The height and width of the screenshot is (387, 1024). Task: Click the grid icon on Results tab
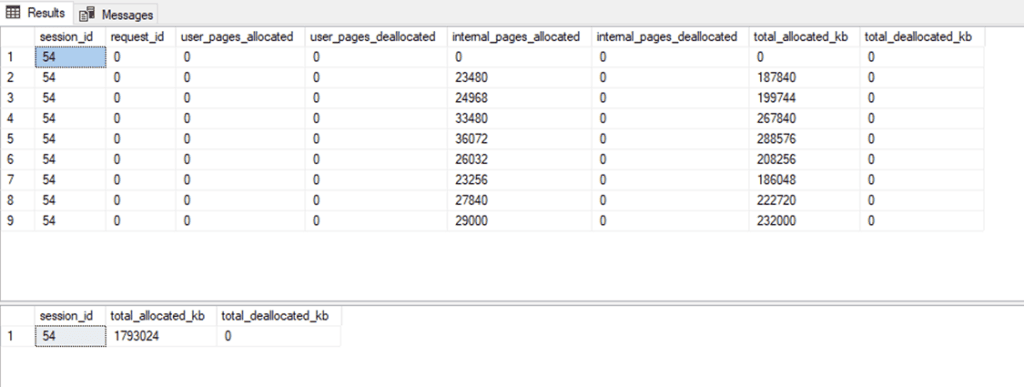coord(13,13)
